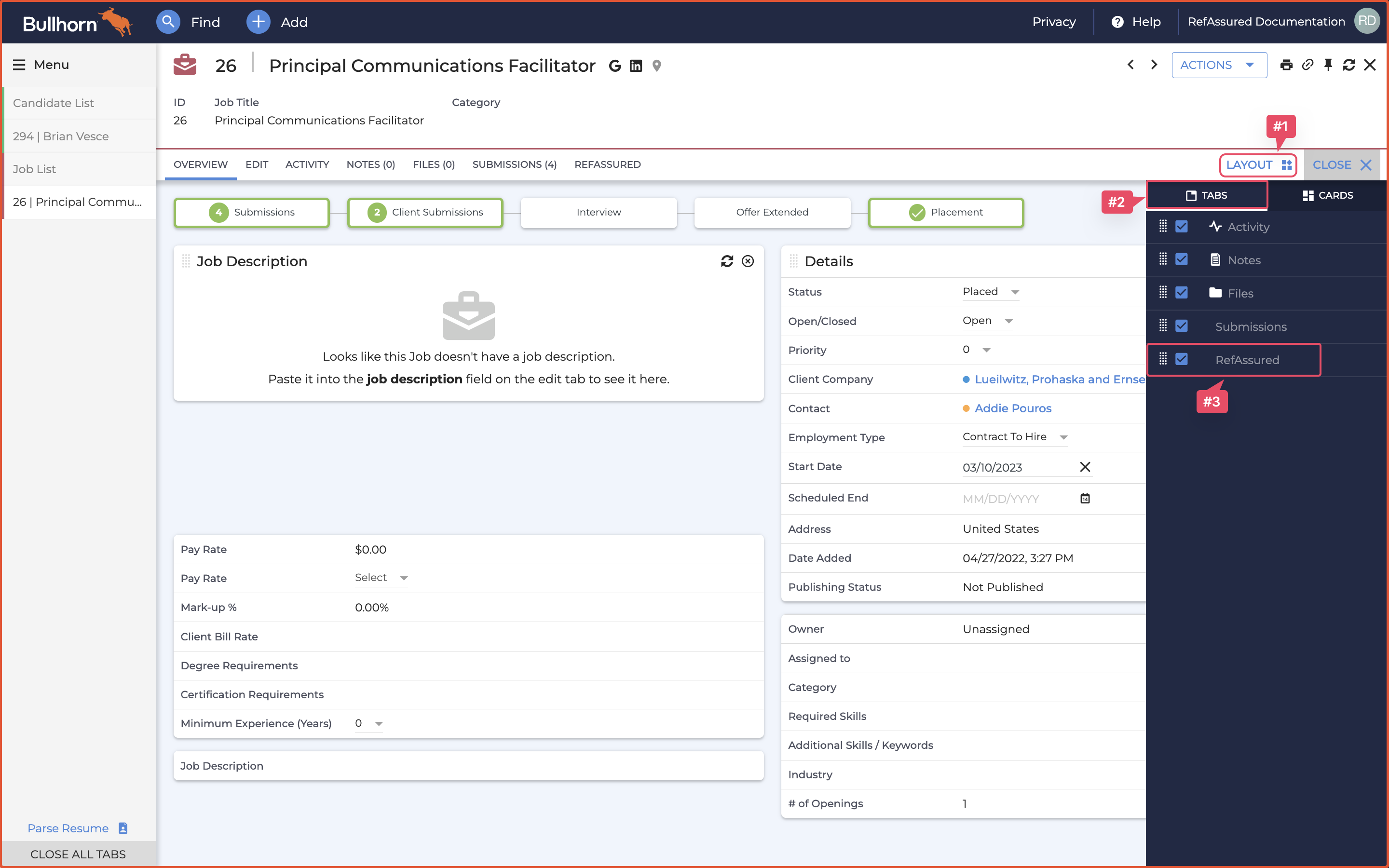Uncheck the Files tab checkbox
Viewport: 1389px width, 868px height.
click(x=1181, y=293)
